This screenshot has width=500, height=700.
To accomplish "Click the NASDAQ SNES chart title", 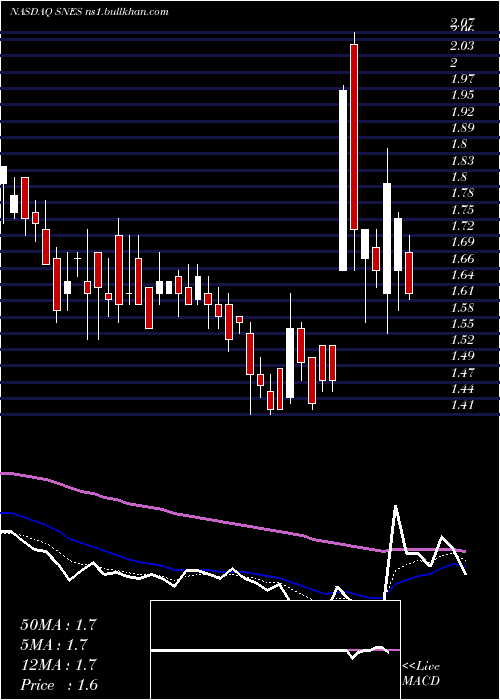I will point(89,12).
